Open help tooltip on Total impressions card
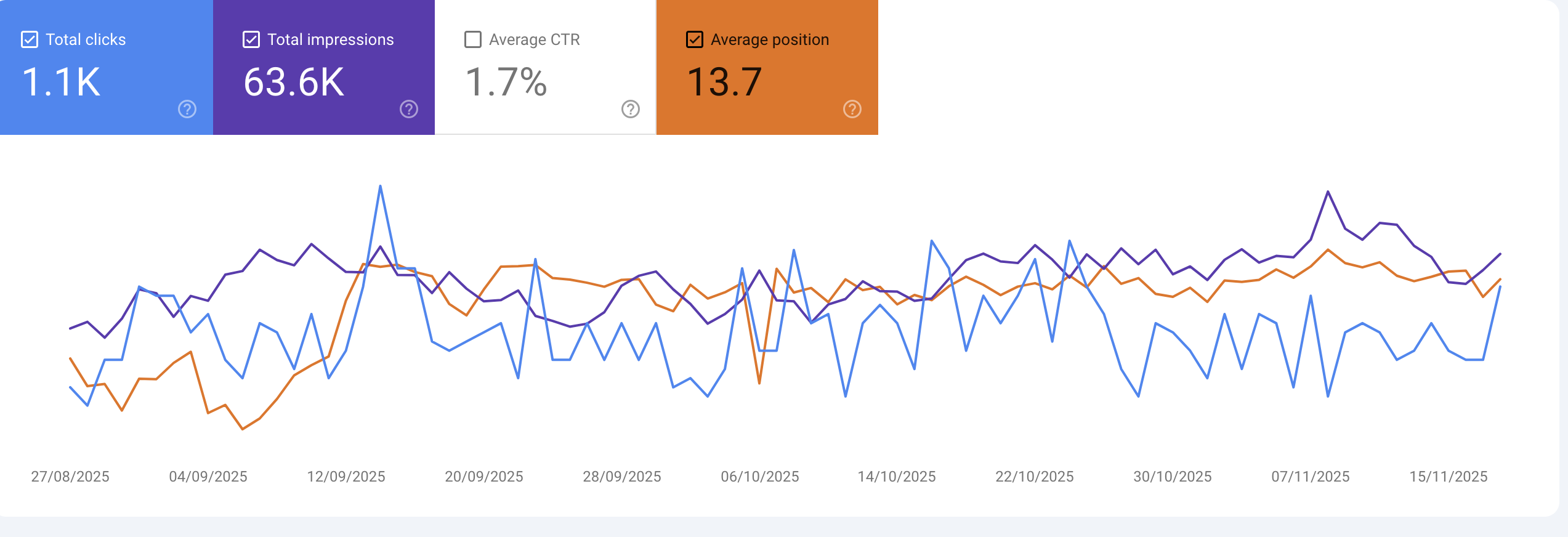The image size is (1568, 537). click(408, 109)
